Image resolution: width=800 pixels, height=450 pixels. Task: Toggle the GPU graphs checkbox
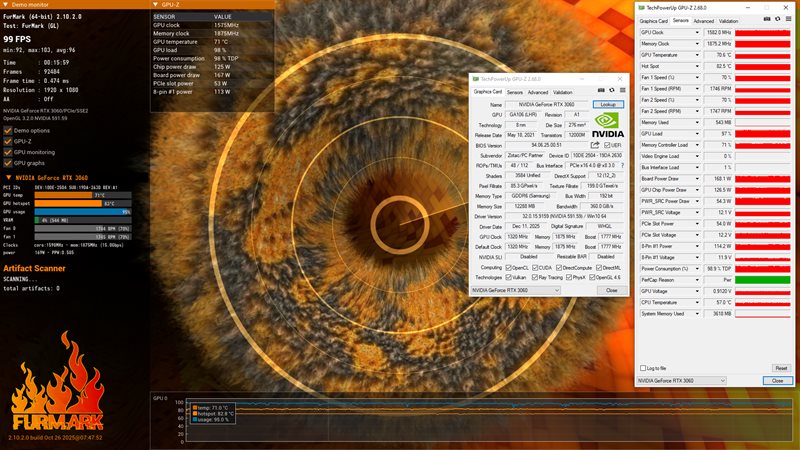pyautogui.click(x=7, y=162)
